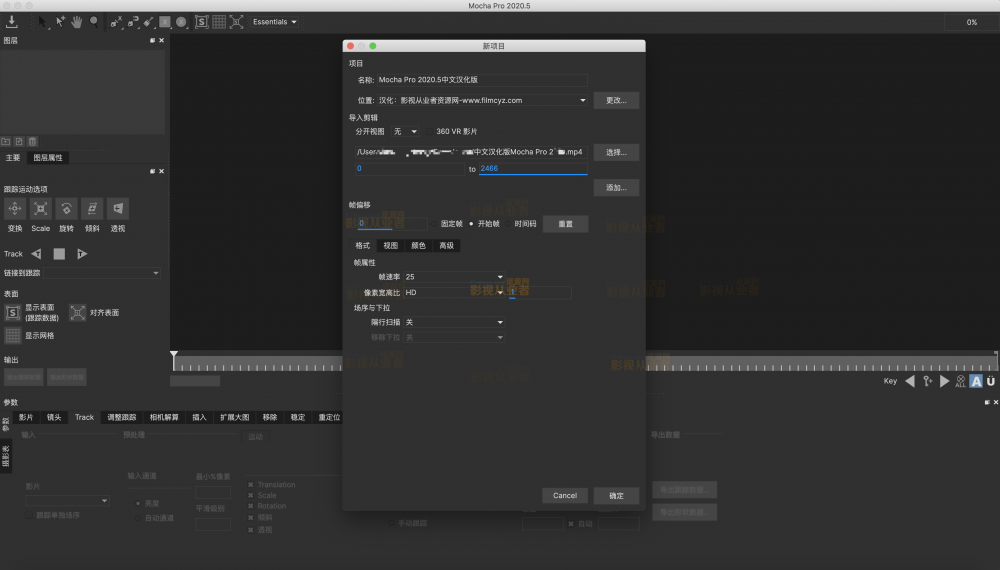Screen dimensions: 1000x570
Task: Stop tracking button
Action: pos(59,254)
